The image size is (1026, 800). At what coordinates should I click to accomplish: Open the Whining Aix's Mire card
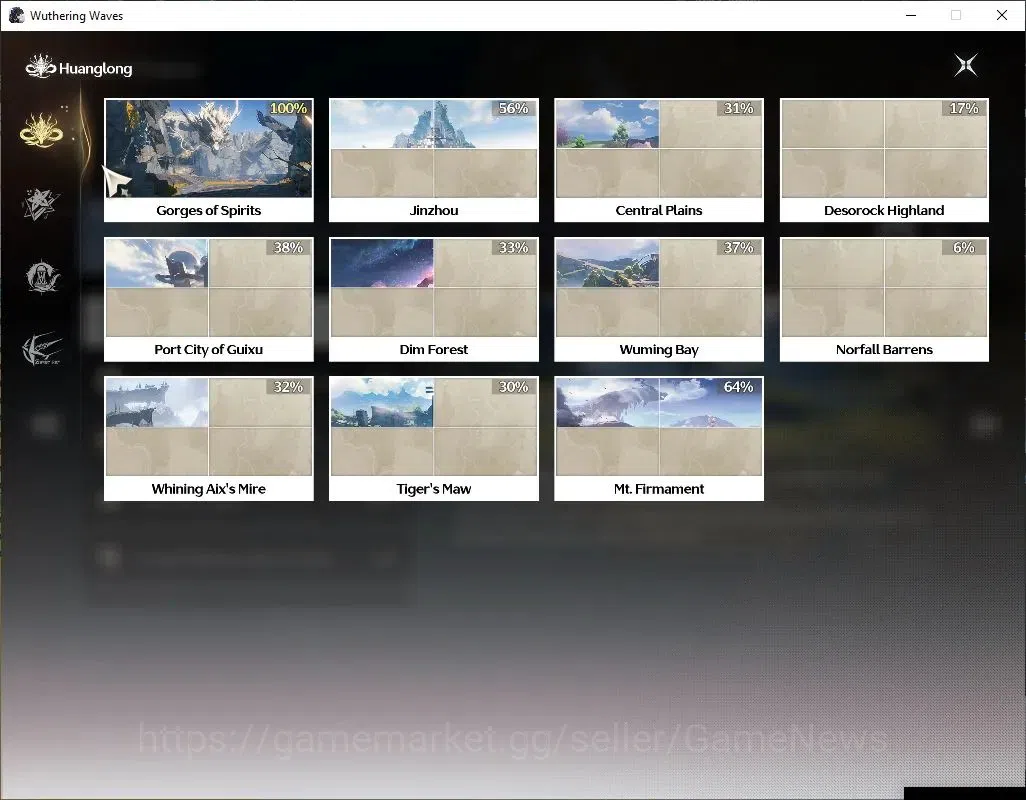(209, 439)
